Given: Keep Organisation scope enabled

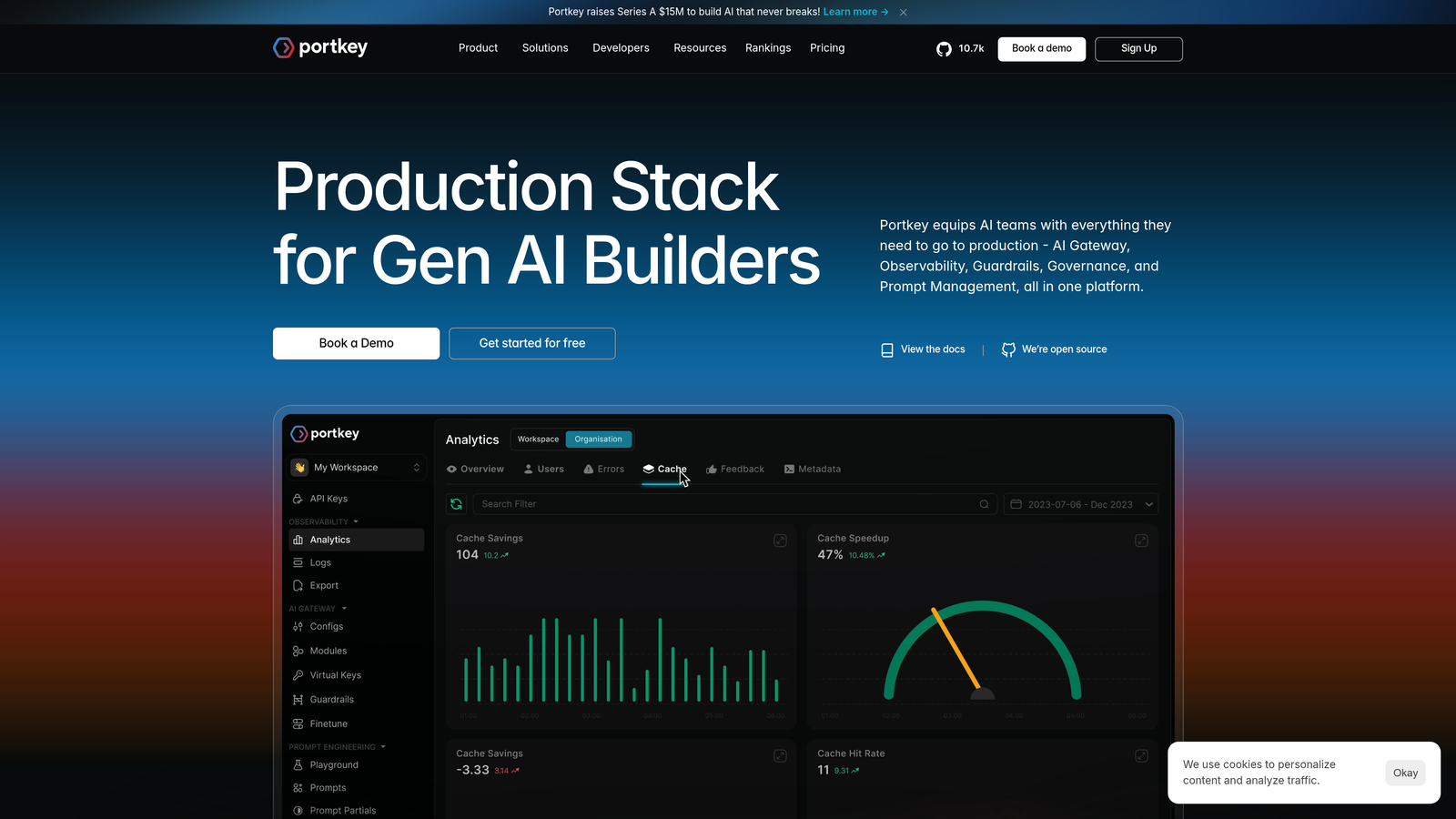Looking at the screenshot, I should pyautogui.click(x=598, y=439).
